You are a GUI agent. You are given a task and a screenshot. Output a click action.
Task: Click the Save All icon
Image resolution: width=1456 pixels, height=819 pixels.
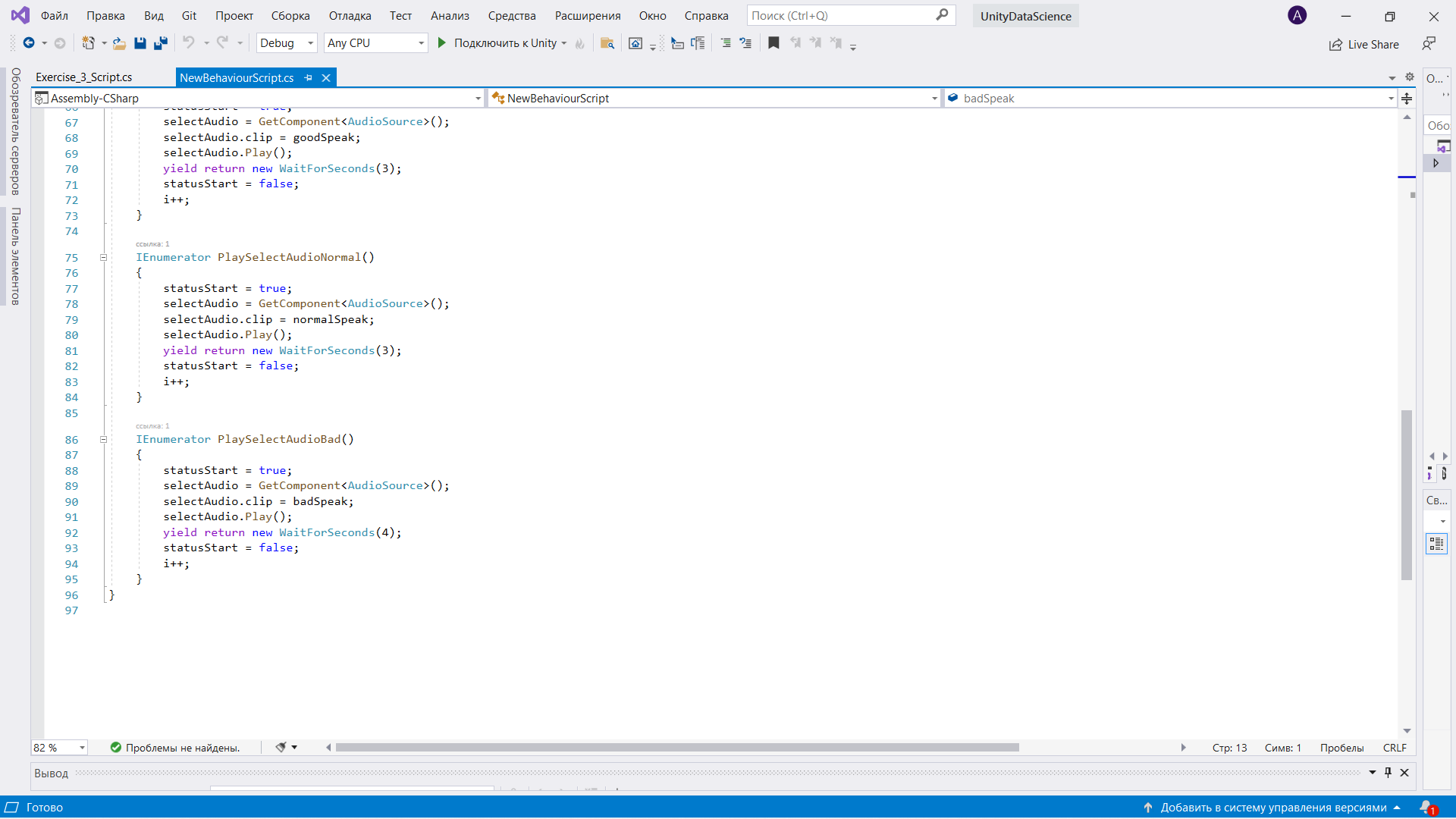[160, 43]
